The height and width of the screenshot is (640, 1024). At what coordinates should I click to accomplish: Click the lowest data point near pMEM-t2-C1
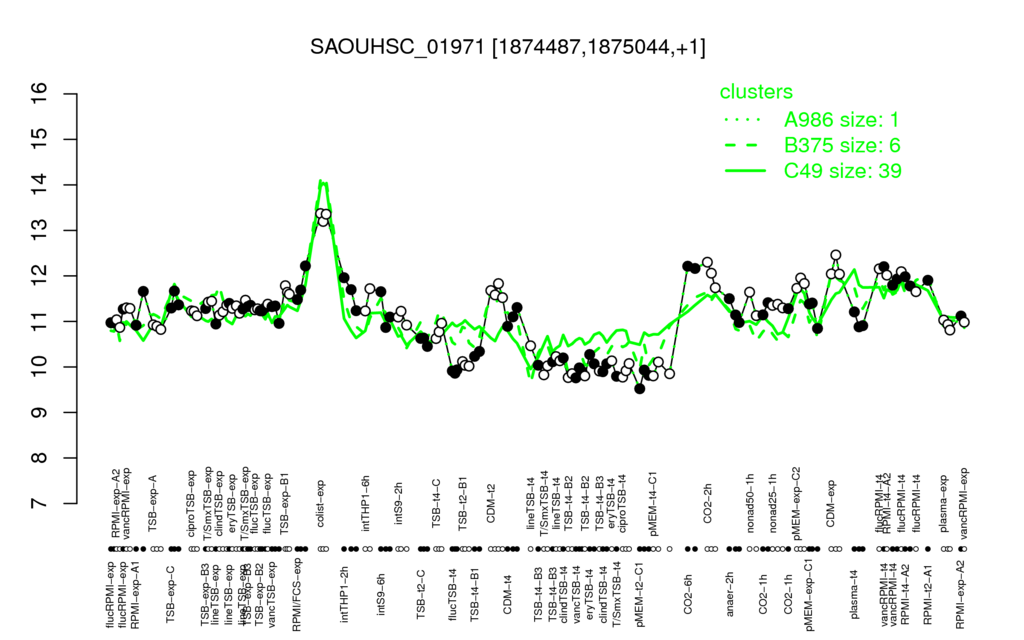click(640, 389)
